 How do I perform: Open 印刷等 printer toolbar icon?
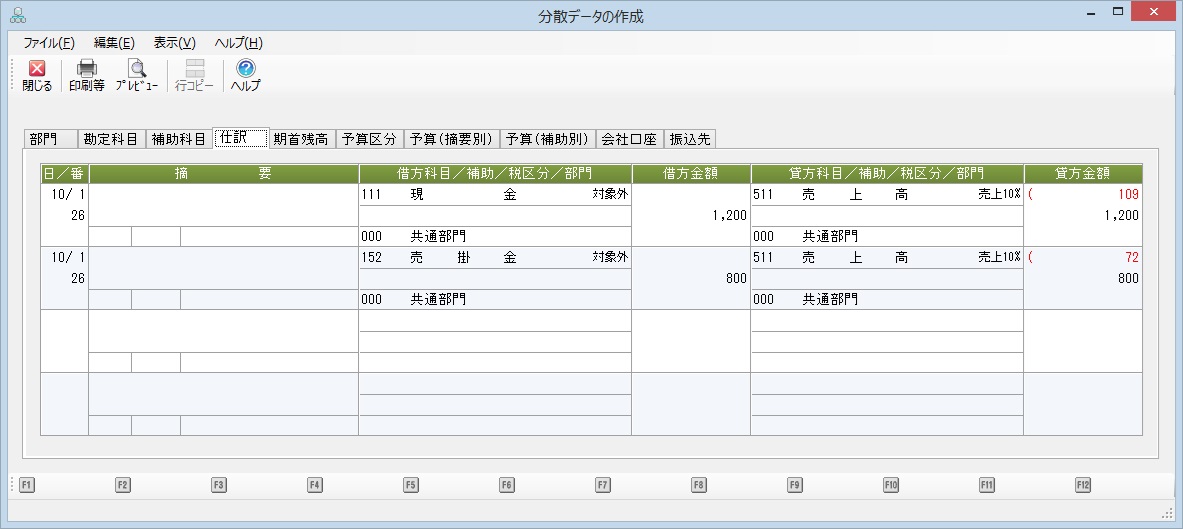click(x=87, y=68)
